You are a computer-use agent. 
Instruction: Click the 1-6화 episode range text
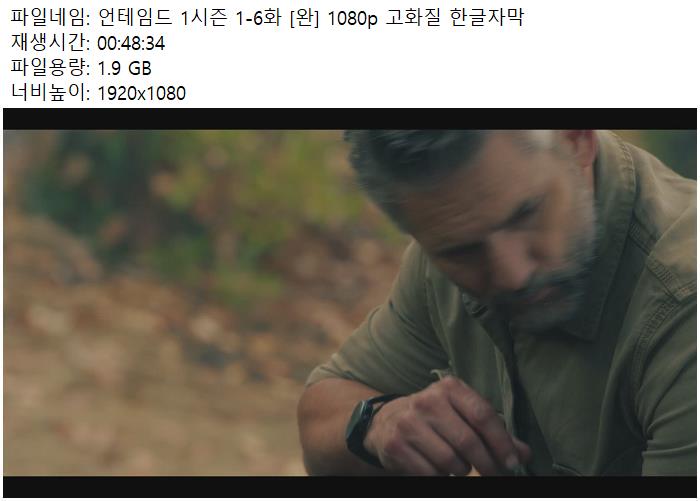[258, 18]
